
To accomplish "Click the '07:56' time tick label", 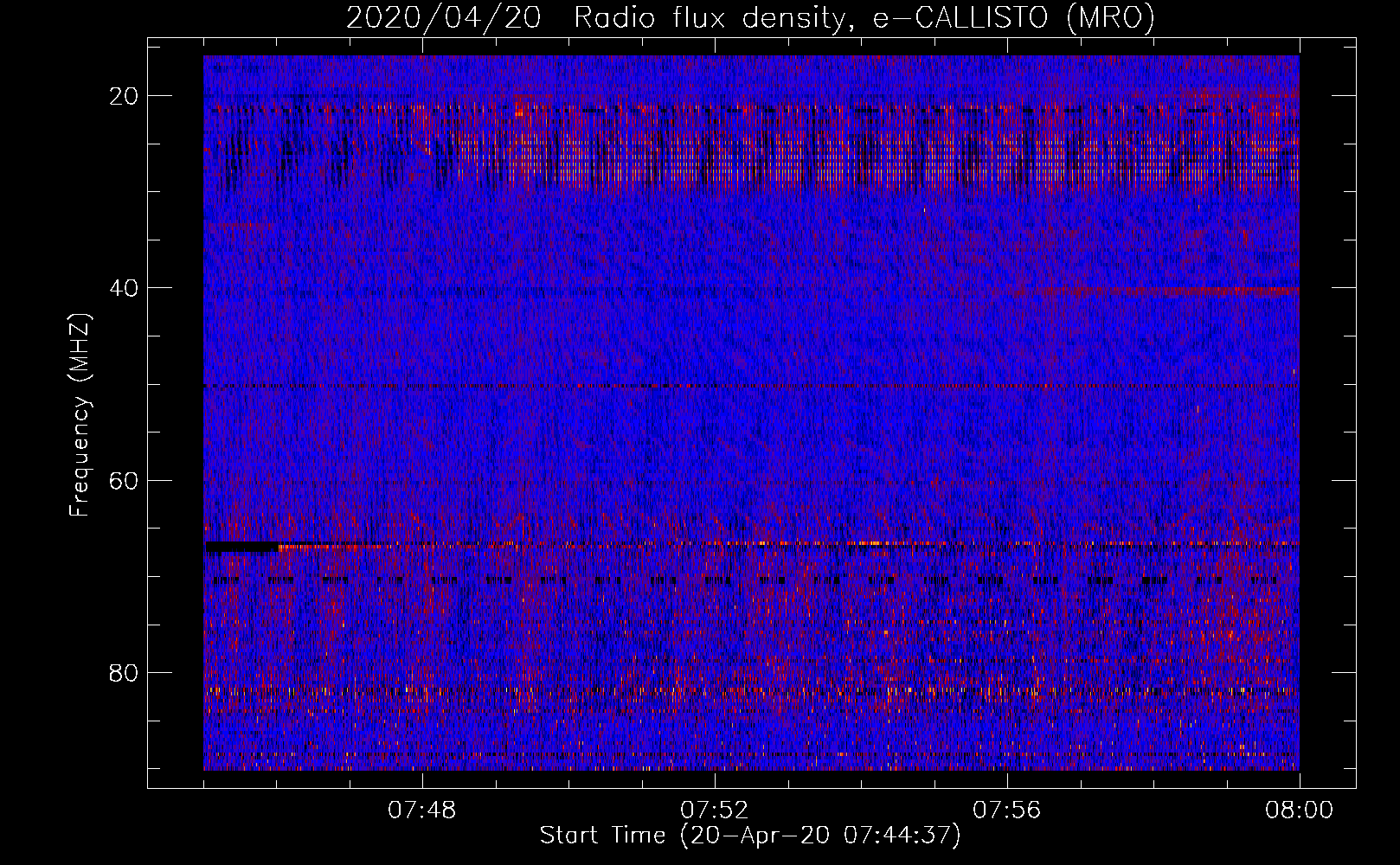I will [1006, 811].
